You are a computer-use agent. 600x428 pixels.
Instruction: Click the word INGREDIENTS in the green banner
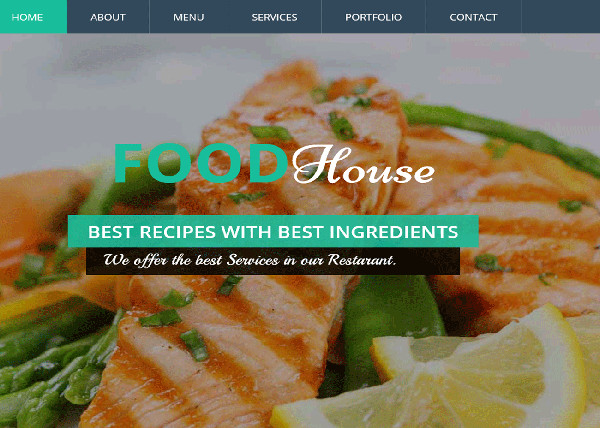click(394, 232)
